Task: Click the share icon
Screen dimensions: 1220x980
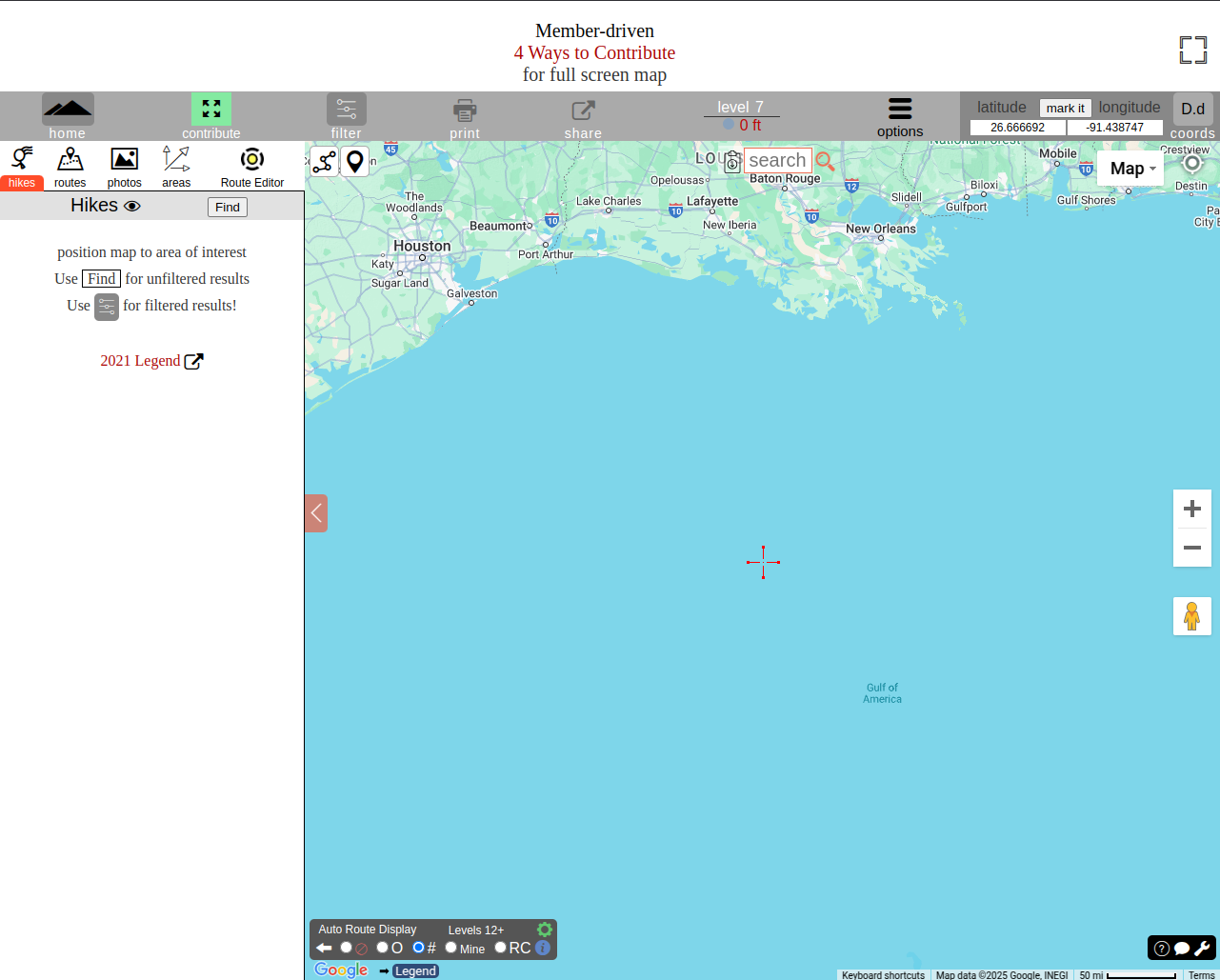Action: click(583, 110)
